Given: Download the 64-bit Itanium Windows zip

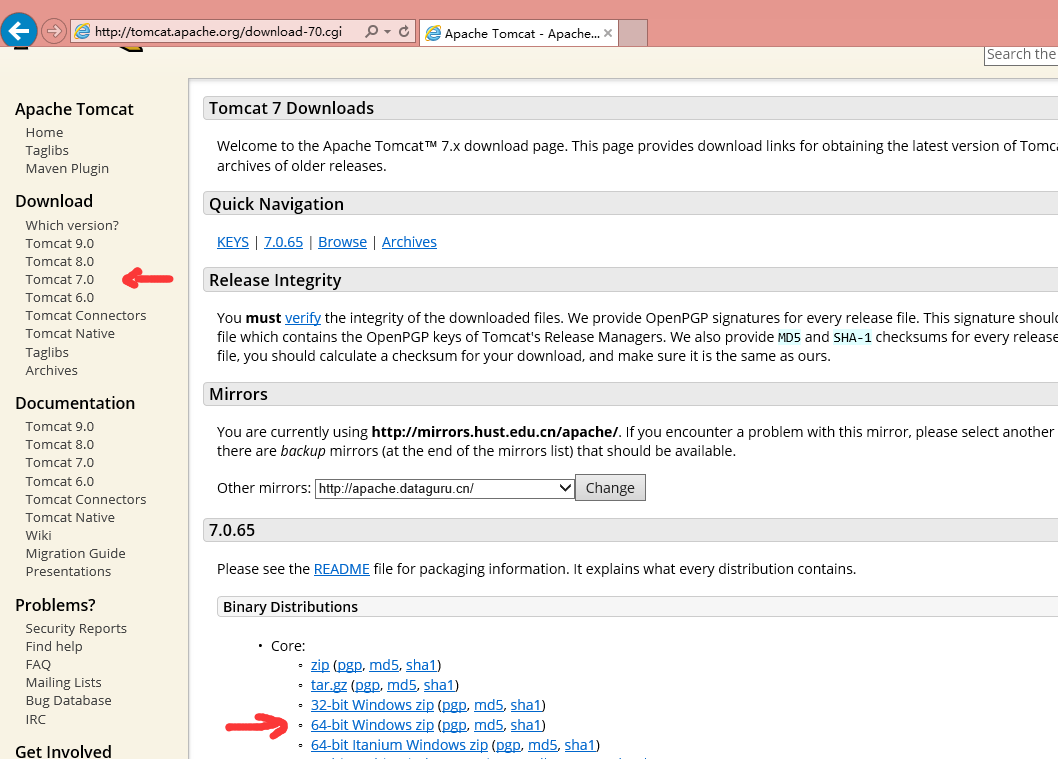Looking at the screenshot, I should 399,745.
